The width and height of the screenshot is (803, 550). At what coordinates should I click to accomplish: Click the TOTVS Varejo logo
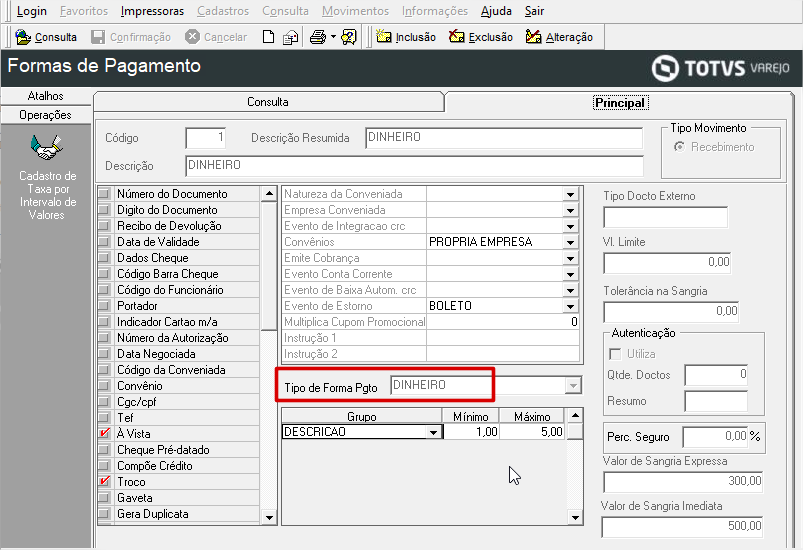(721, 68)
